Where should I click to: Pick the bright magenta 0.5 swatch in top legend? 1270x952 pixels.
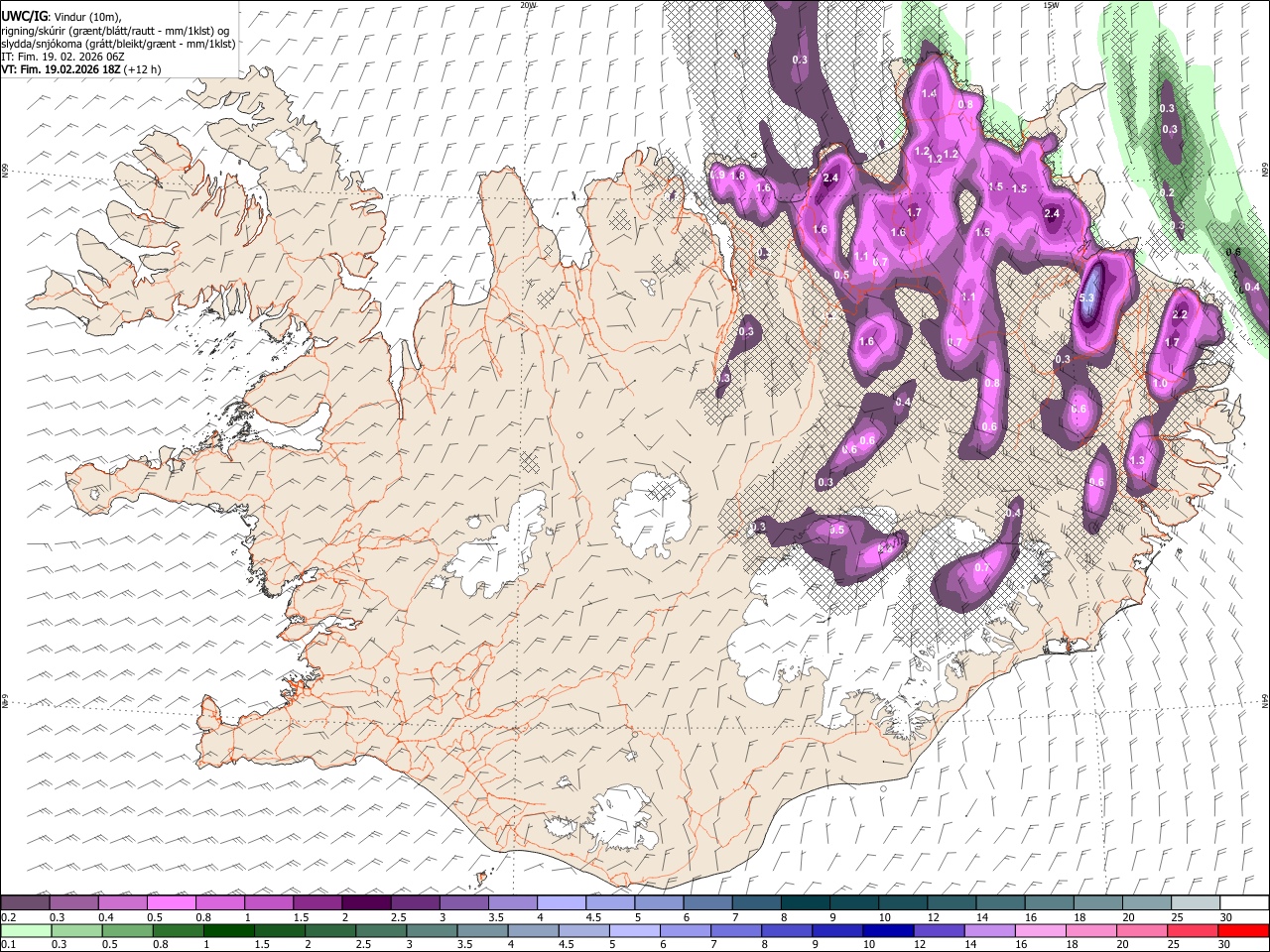click(x=171, y=903)
